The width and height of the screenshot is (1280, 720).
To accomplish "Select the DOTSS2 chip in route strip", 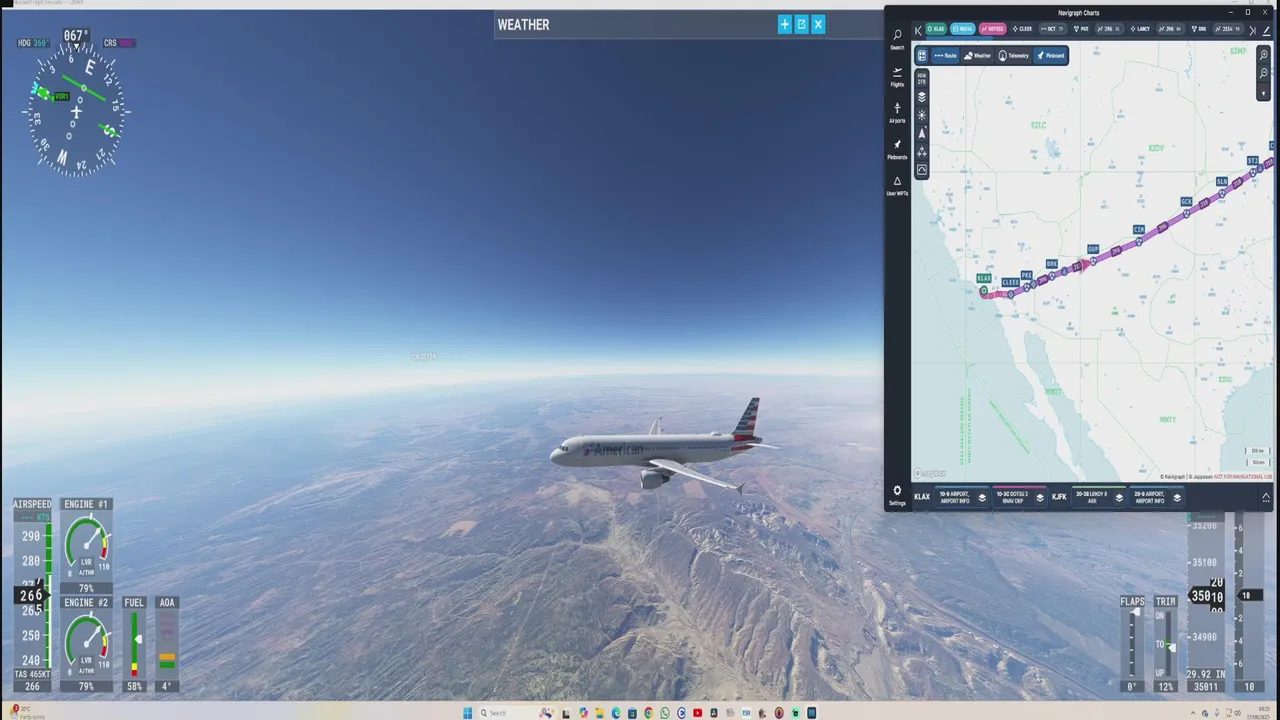I will tap(993, 29).
